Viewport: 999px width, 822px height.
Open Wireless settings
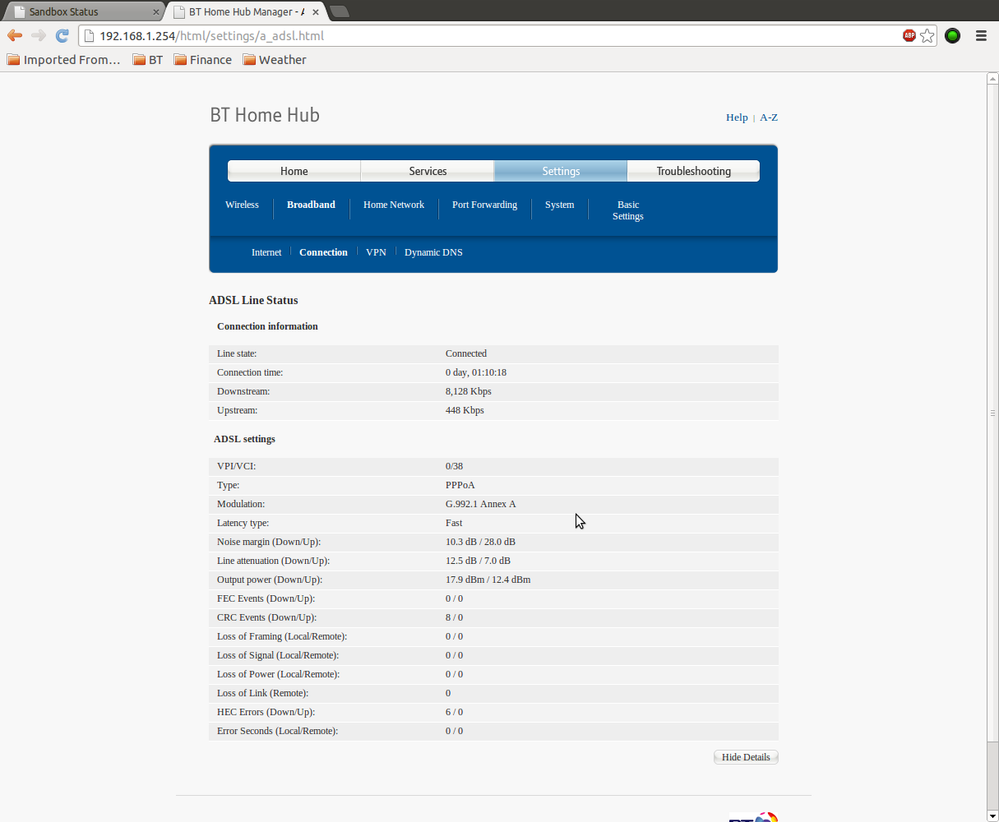[242, 205]
